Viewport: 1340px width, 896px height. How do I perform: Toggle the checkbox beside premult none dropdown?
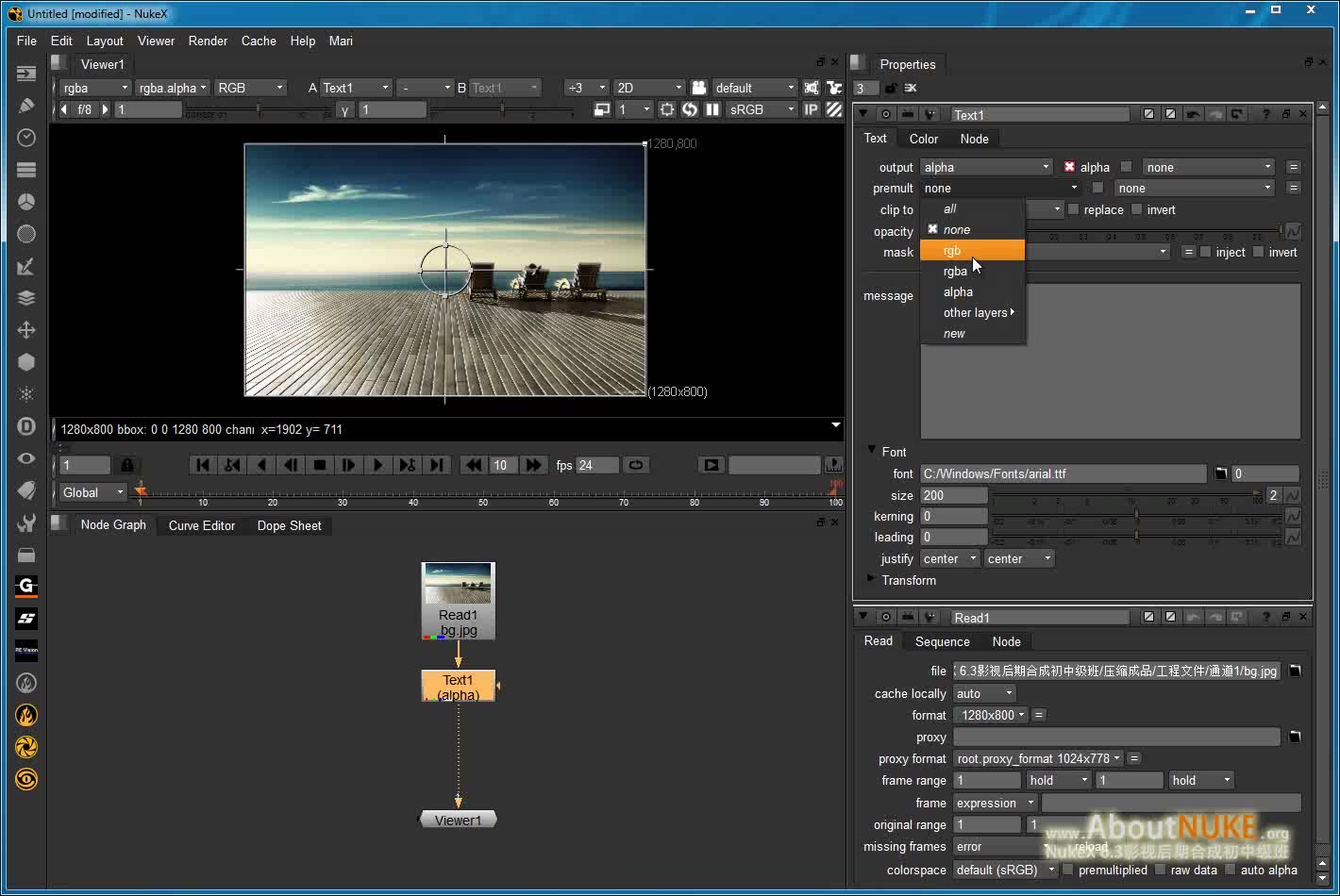pyautogui.click(x=1097, y=188)
